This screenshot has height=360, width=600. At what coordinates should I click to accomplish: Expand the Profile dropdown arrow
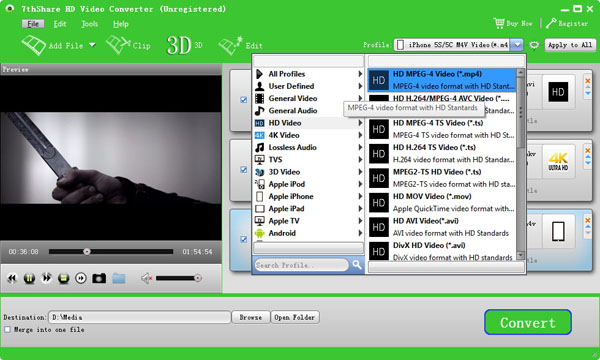coord(517,45)
